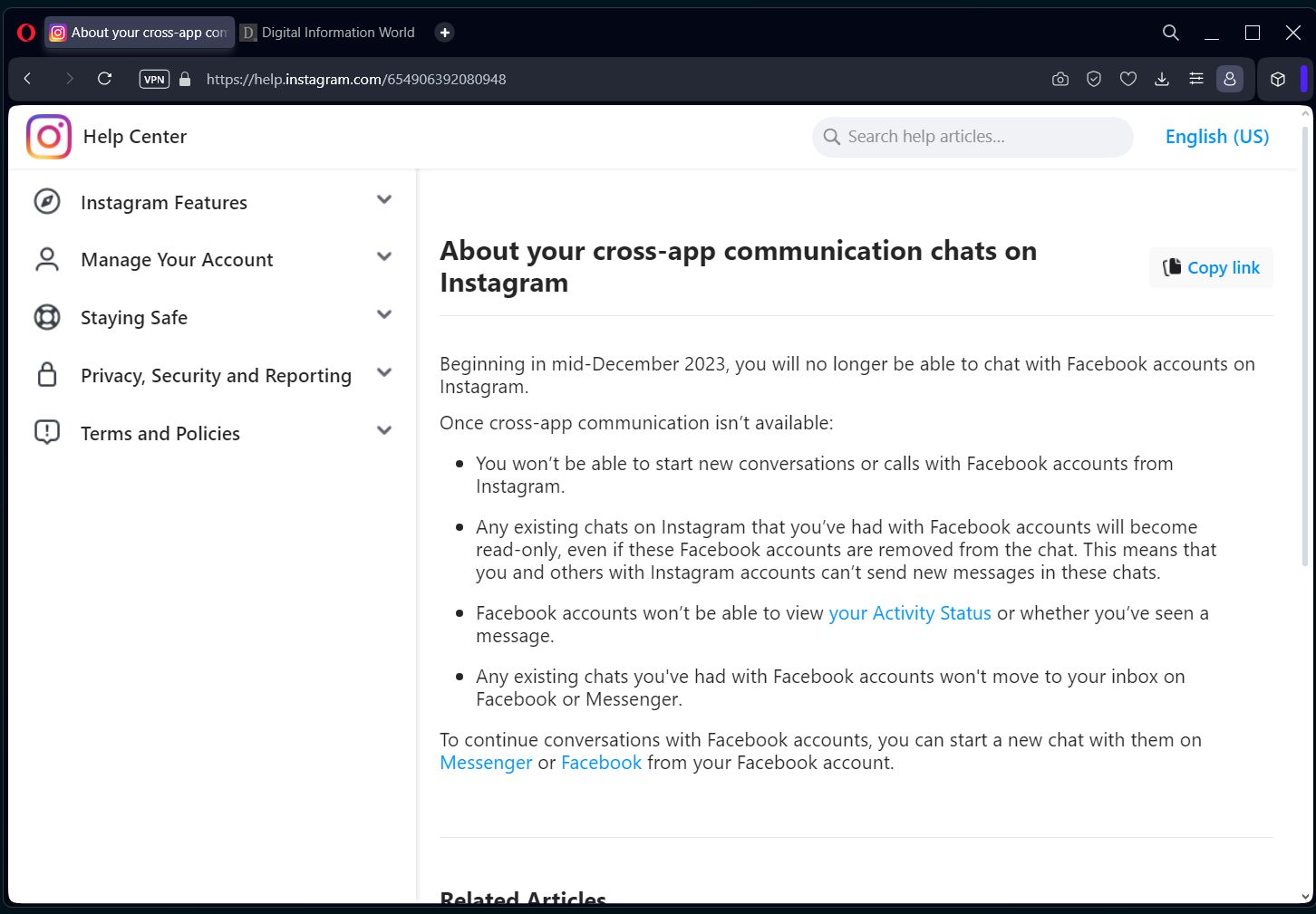Switch to the About your cross-app tab
The height and width of the screenshot is (914, 1316).
coord(140,33)
